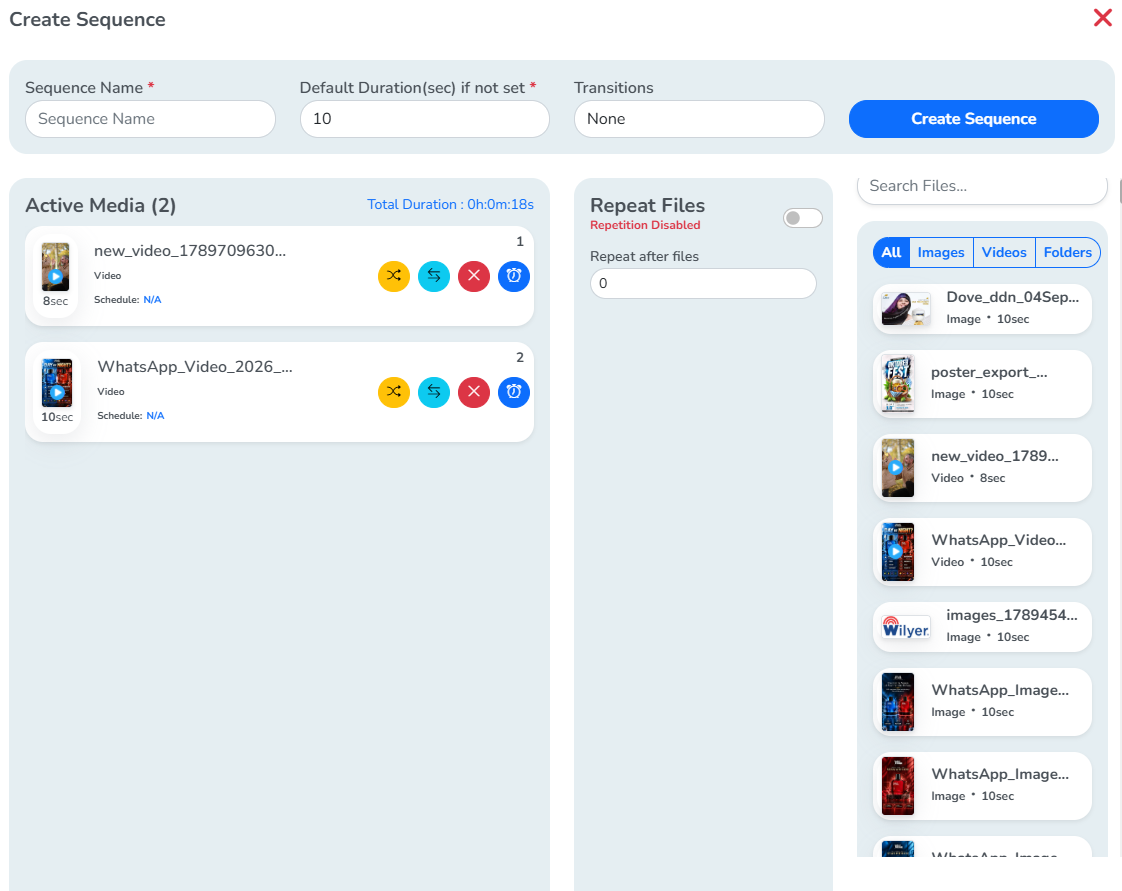1122x891 pixels.
Task: Switch to the Videos tab
Action: [x=1004, y=253]
